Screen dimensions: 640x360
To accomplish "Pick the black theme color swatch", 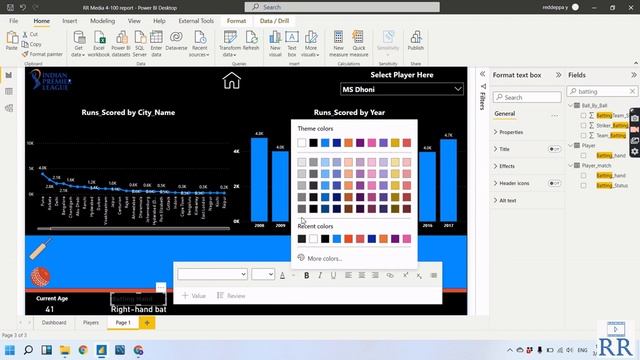I will click(x=313, y=143).
